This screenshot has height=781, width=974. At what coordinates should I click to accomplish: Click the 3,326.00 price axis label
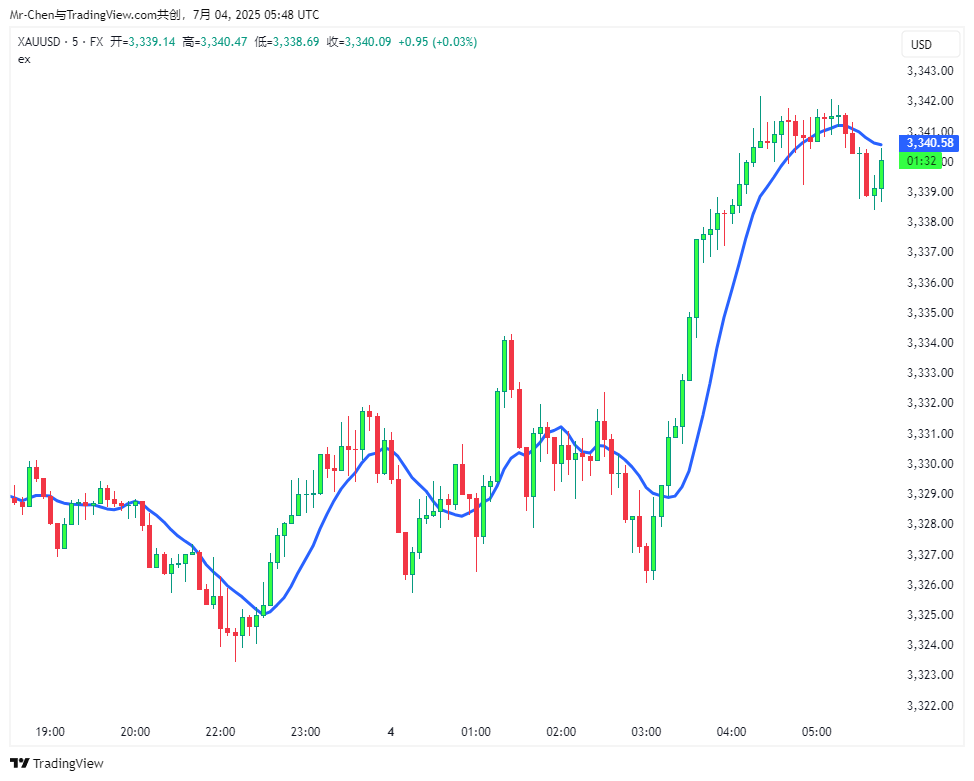[930, 584]
